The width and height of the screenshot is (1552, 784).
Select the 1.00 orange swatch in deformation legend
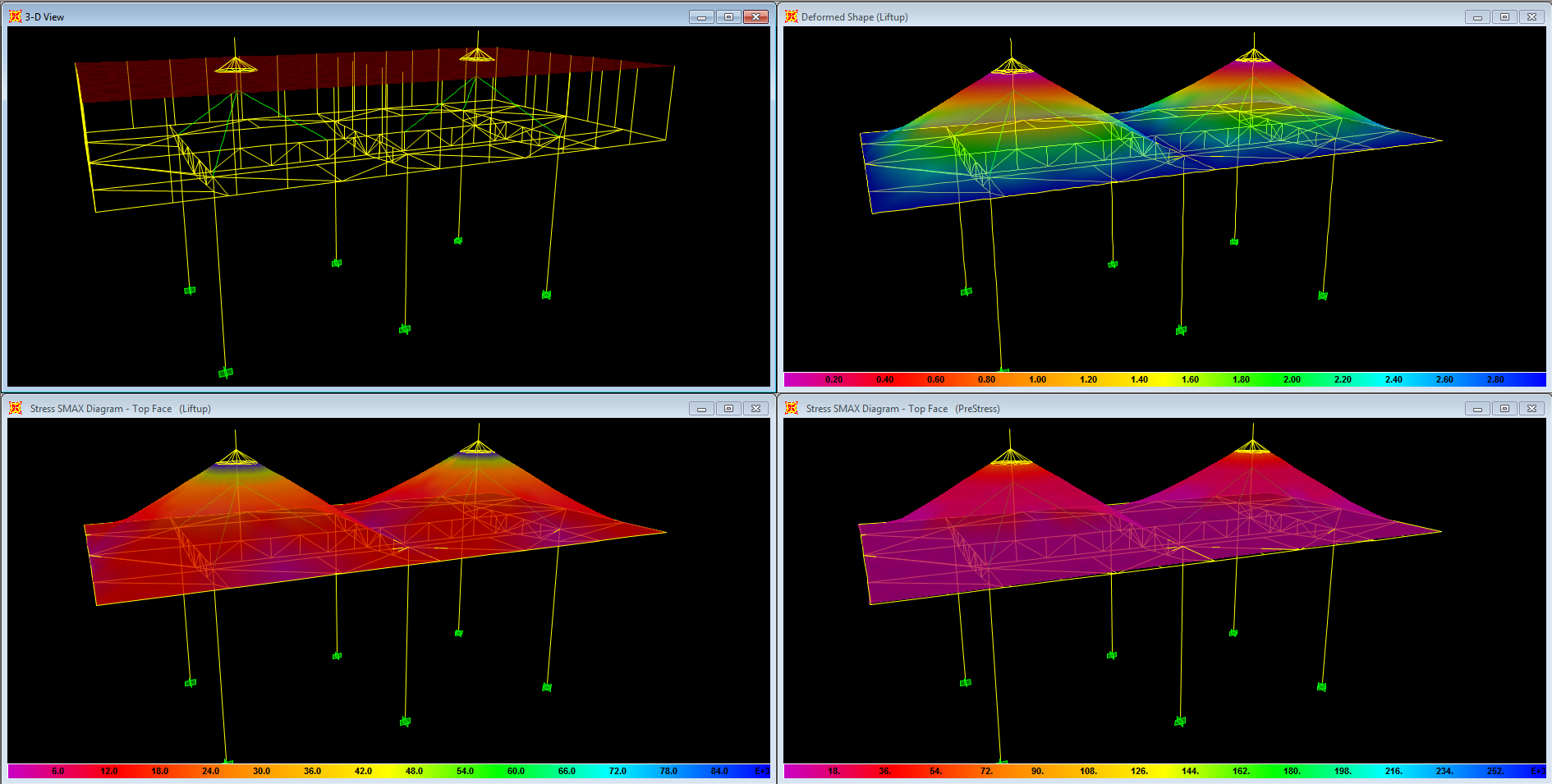(x=1037, y=379)
